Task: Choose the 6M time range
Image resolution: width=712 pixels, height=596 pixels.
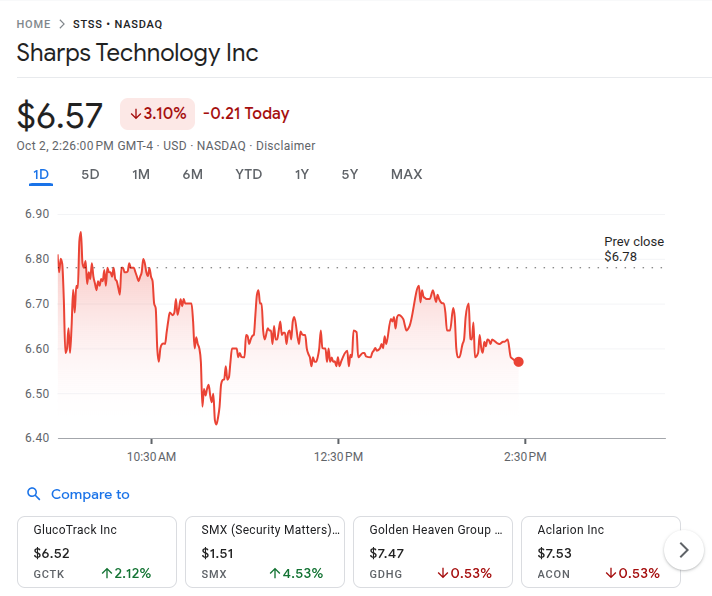Action: click(192, 174)
